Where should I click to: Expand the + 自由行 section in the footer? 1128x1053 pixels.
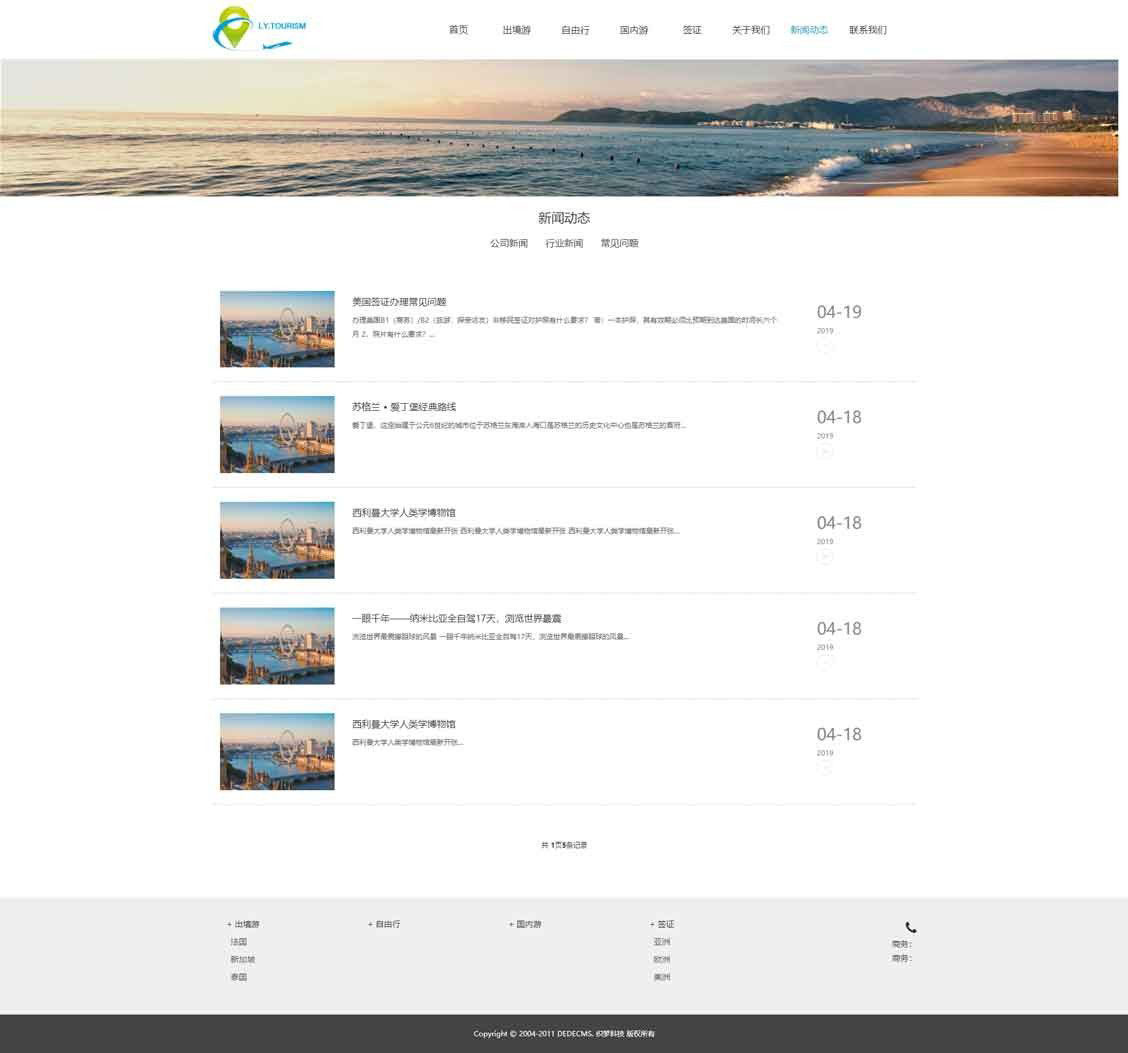pos(384,924)
